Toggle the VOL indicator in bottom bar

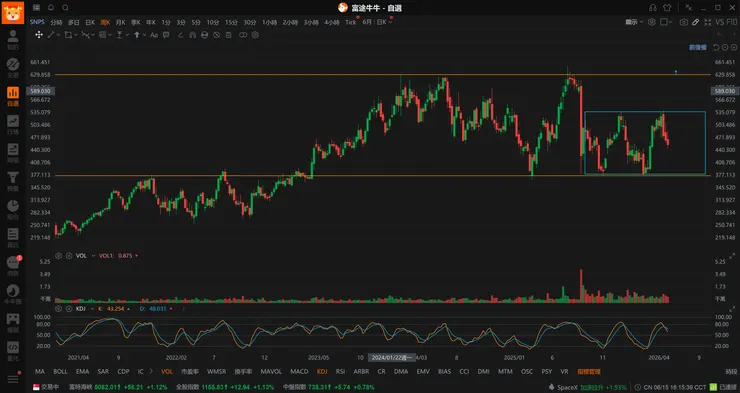click(167, 371)
